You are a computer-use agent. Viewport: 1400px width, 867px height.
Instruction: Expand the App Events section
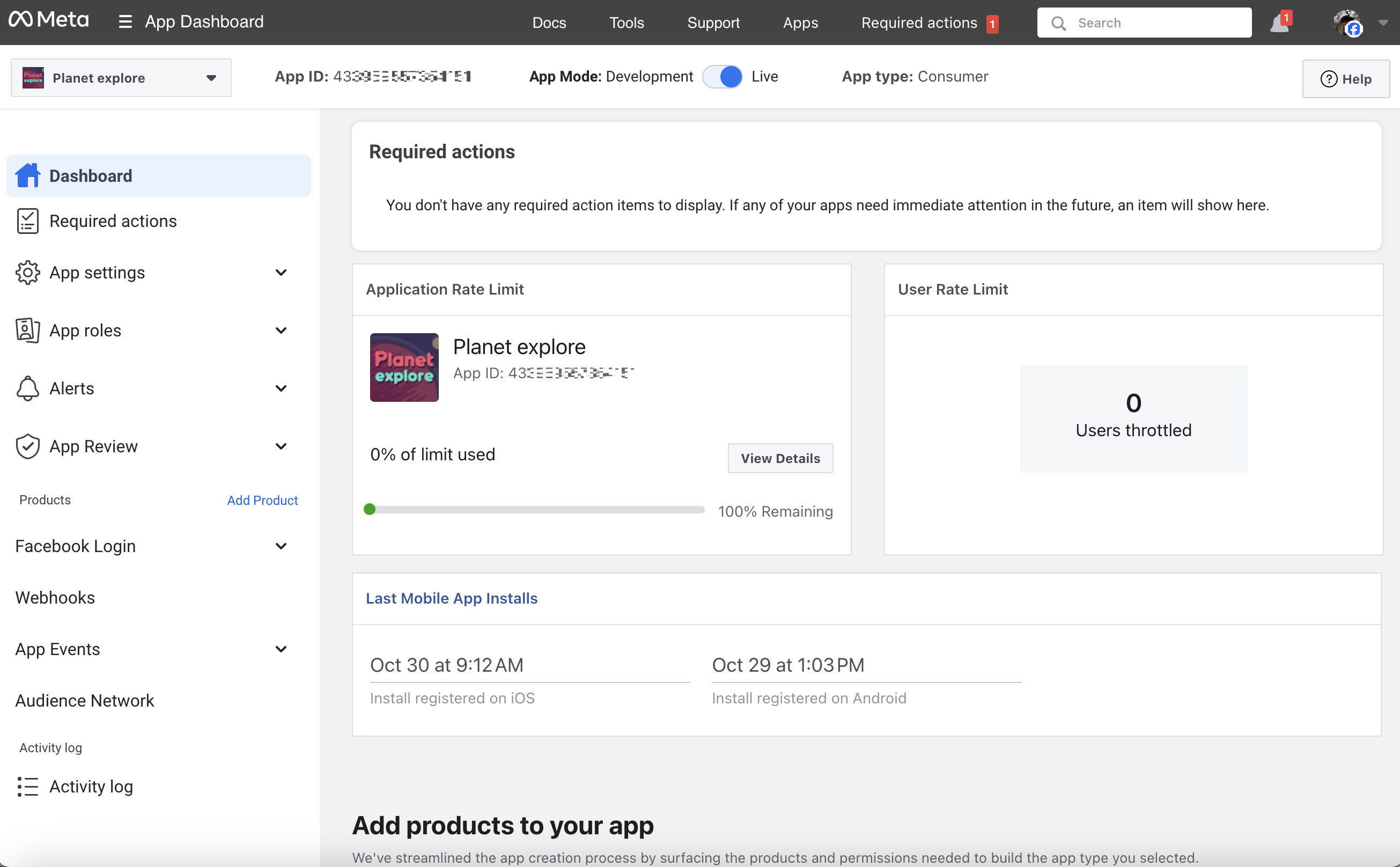click(281, 649)
